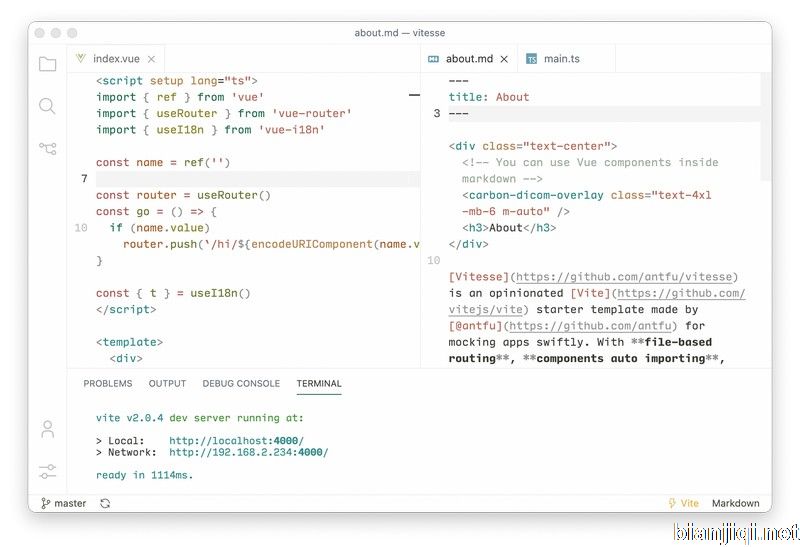Click the sync changes icon in status bar
This screenshot has height=547, width=800.
click(x=105, y=504)
